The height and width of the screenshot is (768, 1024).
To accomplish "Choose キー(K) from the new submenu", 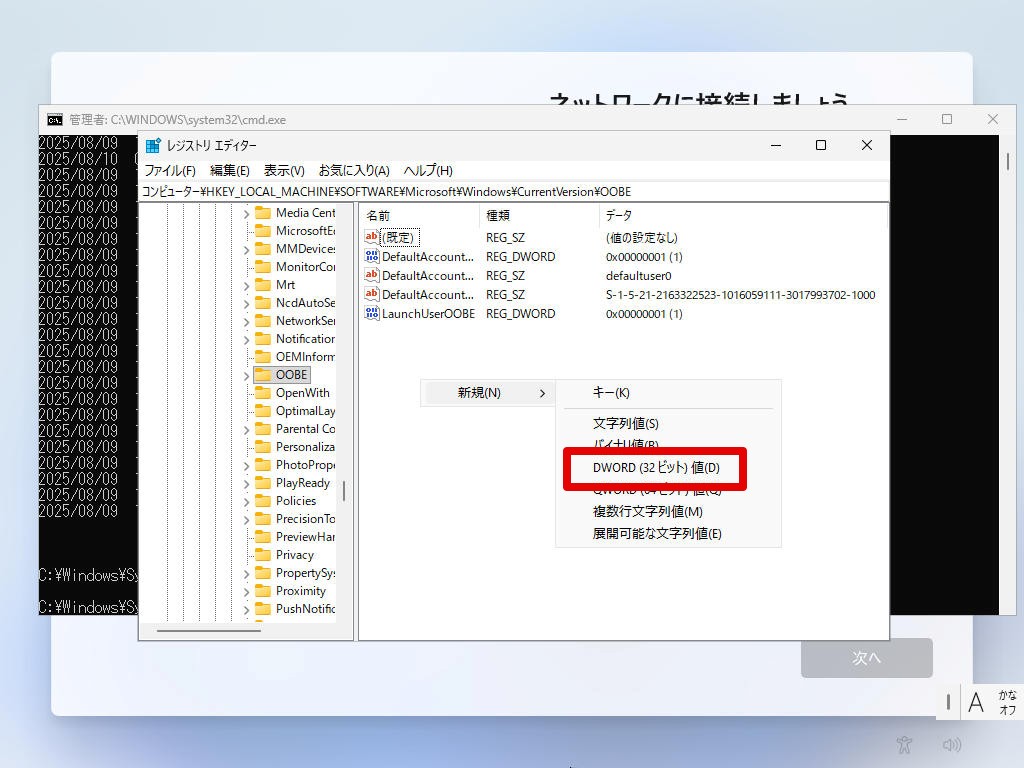I will (668, 392).
